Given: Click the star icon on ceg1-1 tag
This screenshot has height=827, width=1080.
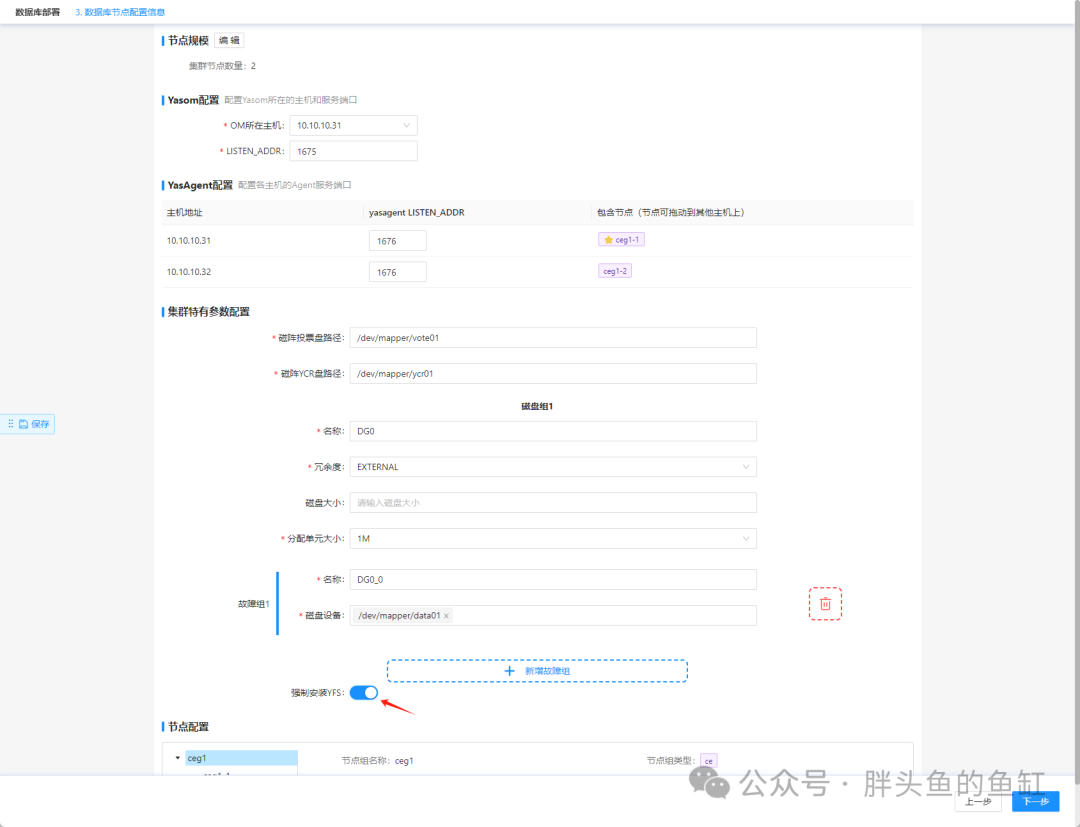Looking at the screenshot, I should 608,240.
